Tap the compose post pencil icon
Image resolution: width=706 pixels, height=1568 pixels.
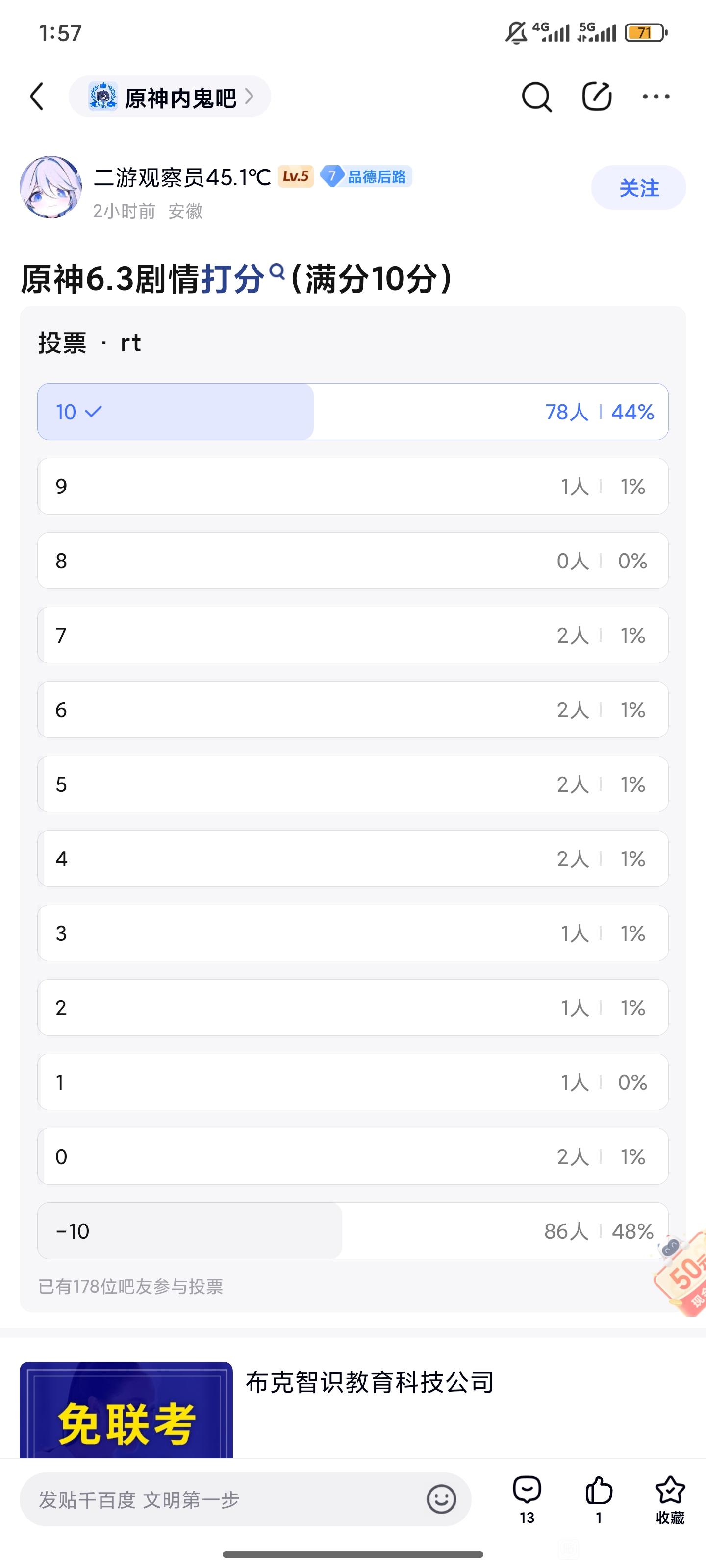pos(596,96)
